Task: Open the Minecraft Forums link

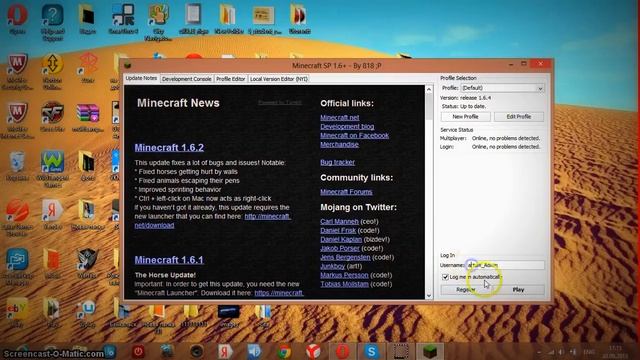Action: pyautogui.click(x=346, y=192)
